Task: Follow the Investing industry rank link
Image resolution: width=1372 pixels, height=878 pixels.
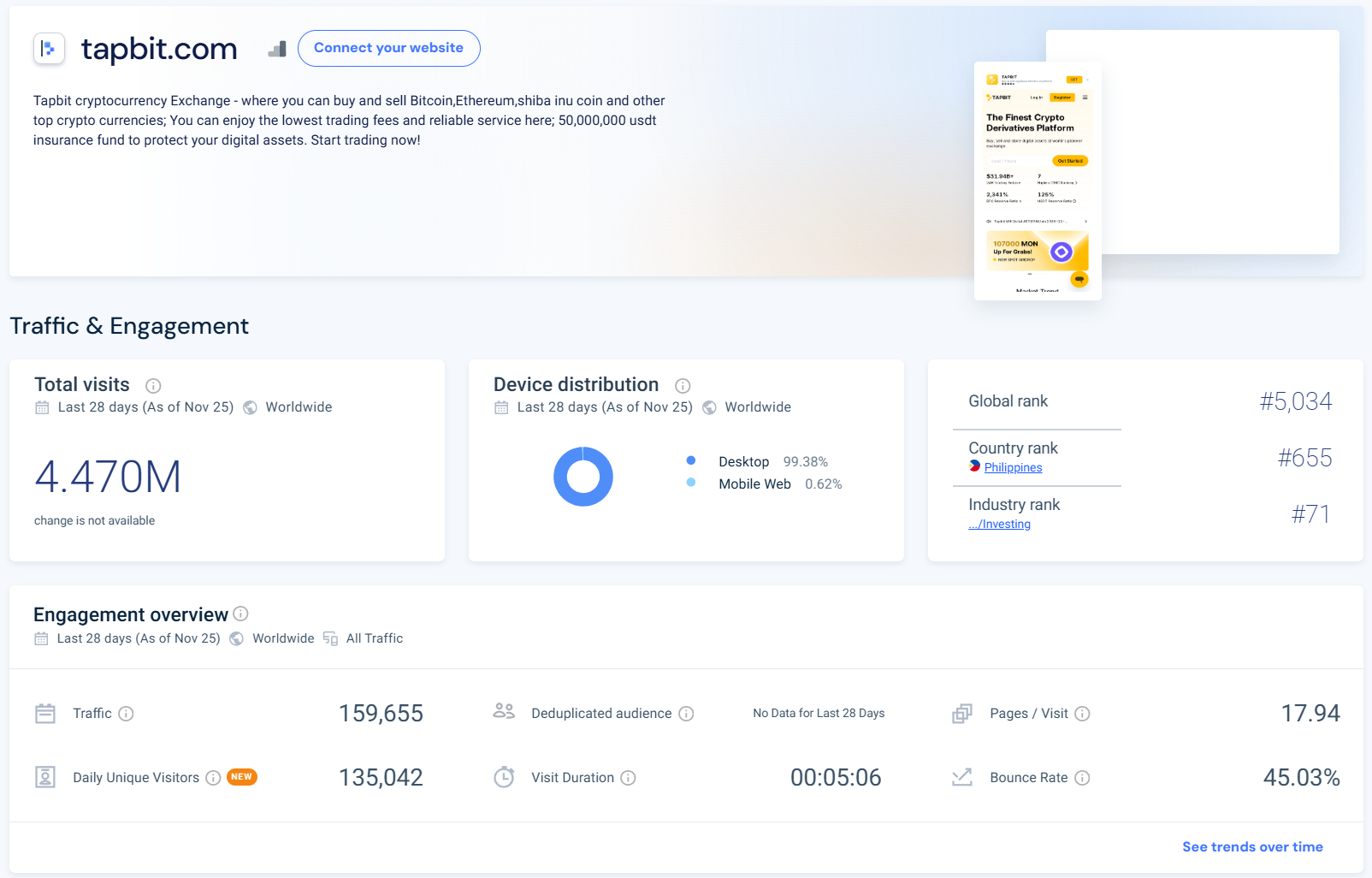Action: pyautogui.click(x=999, y=525)
